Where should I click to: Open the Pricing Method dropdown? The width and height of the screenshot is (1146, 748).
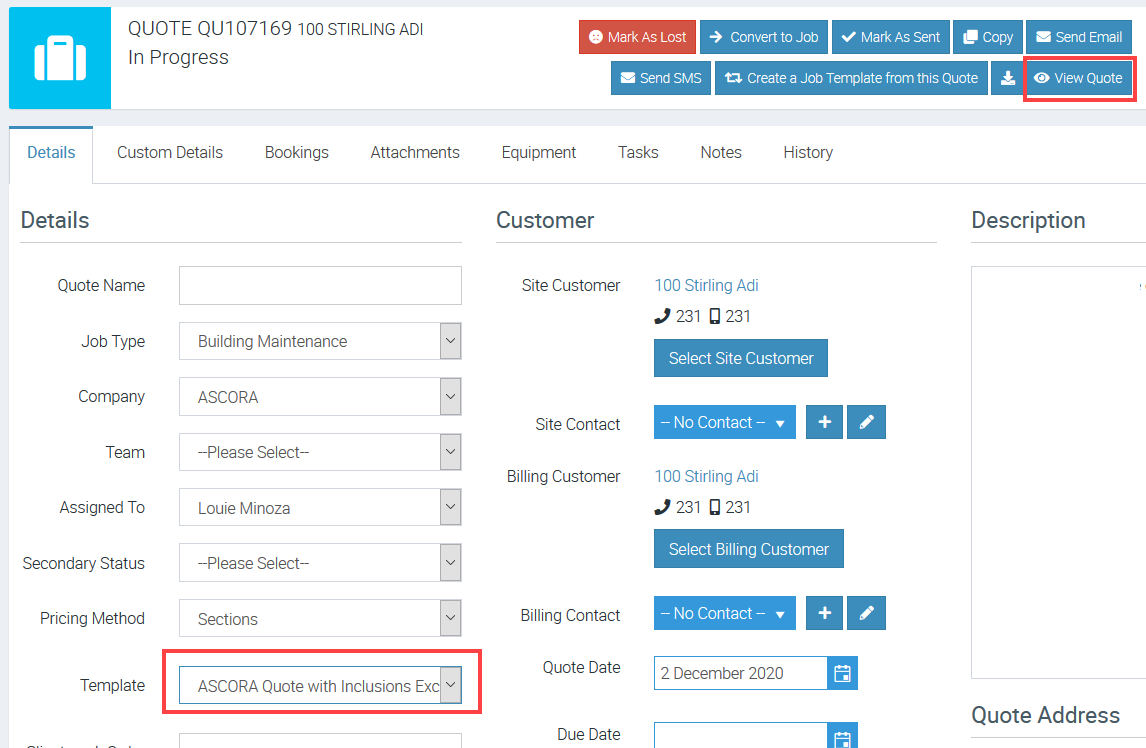[450, 619]
